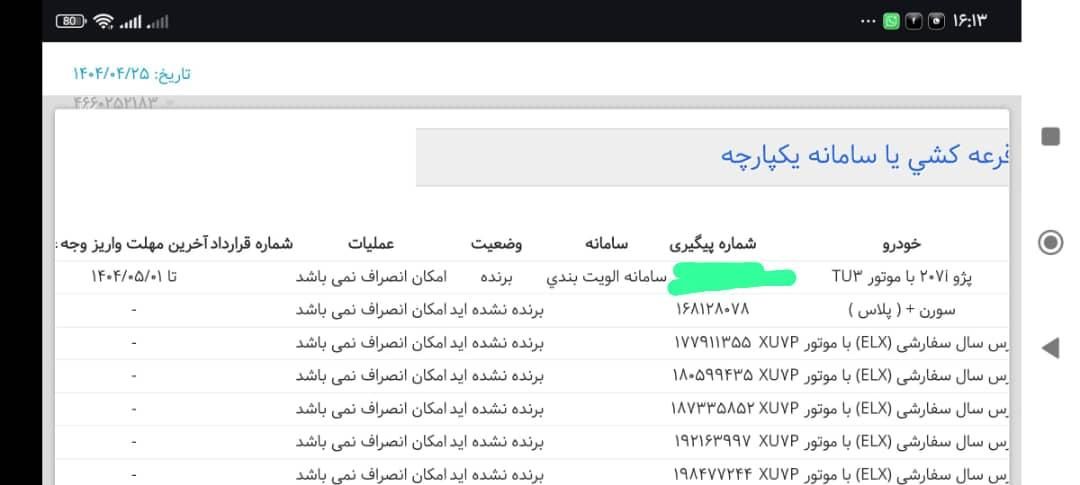The width and height of the screenshot is (1080, 485).
Task: Click the ELX car name in ۱۷۷۹۱۱۳۵۵ row
Action: (884, 343)
